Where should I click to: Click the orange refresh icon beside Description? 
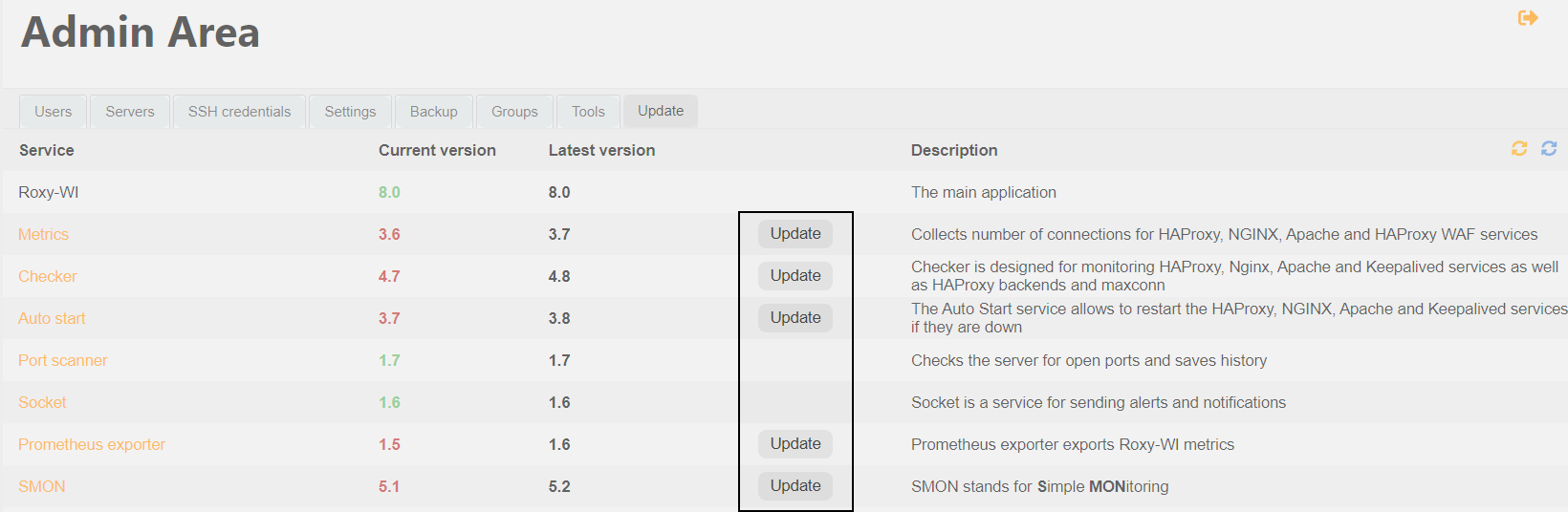click(1518, 148)
